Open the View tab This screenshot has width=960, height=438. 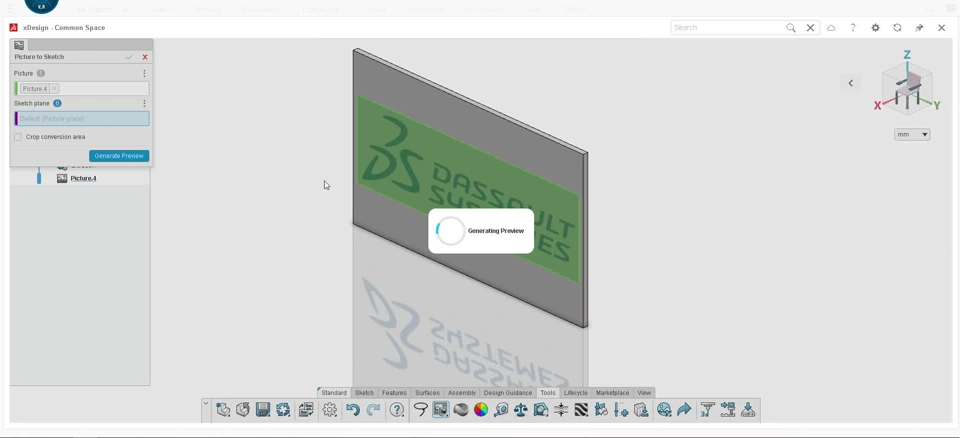pos(644,393)
